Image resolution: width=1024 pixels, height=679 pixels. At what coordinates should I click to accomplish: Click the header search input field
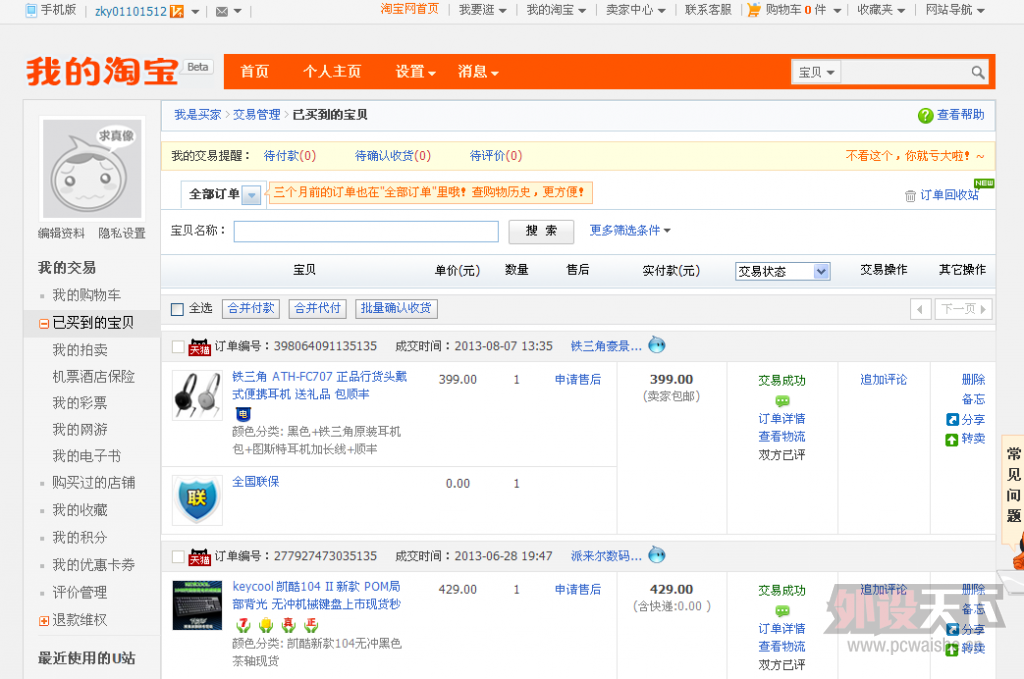pyautogui.click(x=905, y=72)
